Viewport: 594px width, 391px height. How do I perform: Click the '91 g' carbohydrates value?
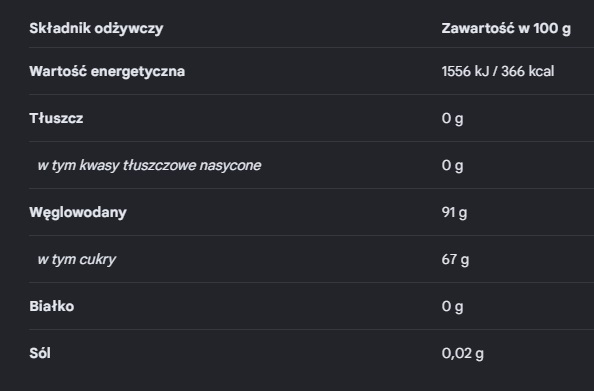(x=454, y=213)
